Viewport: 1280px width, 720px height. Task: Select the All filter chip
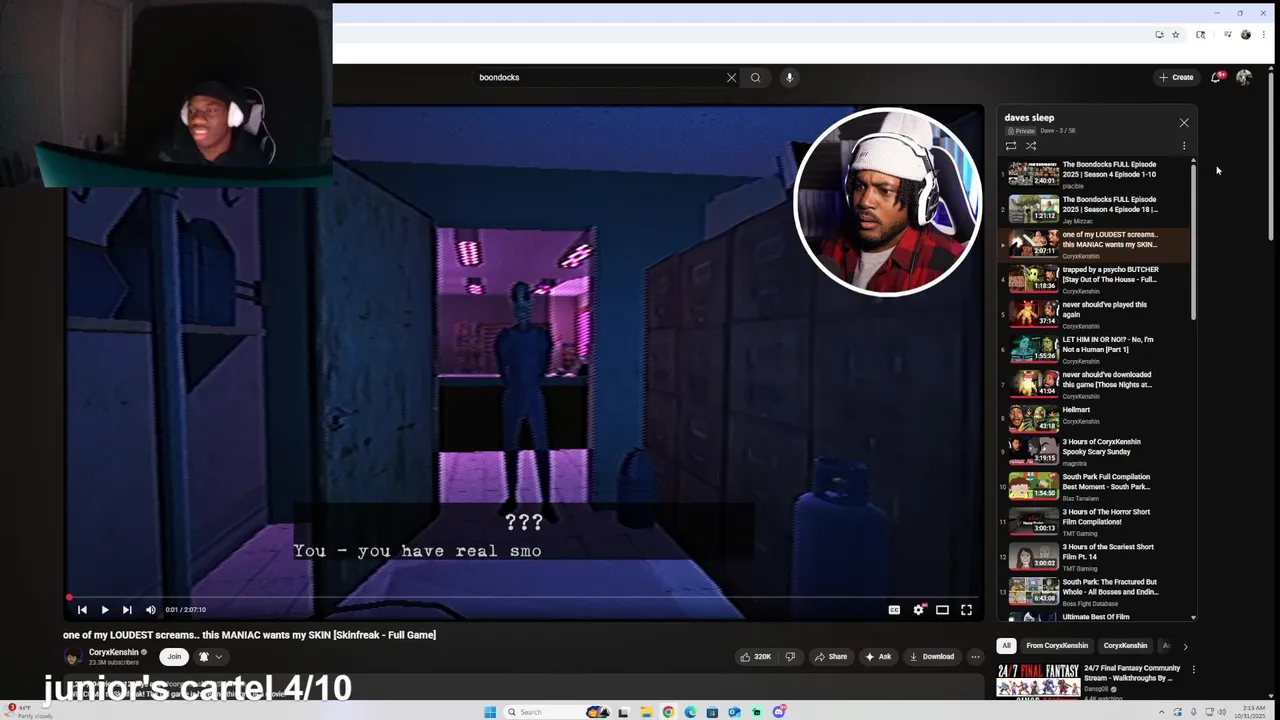click(x=1006, y=646)
